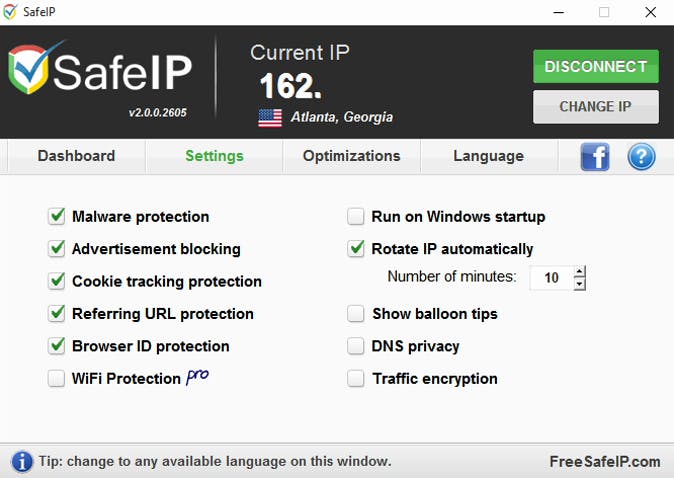
Task: Uncheck Advertisement blocking
Action: 56,249
